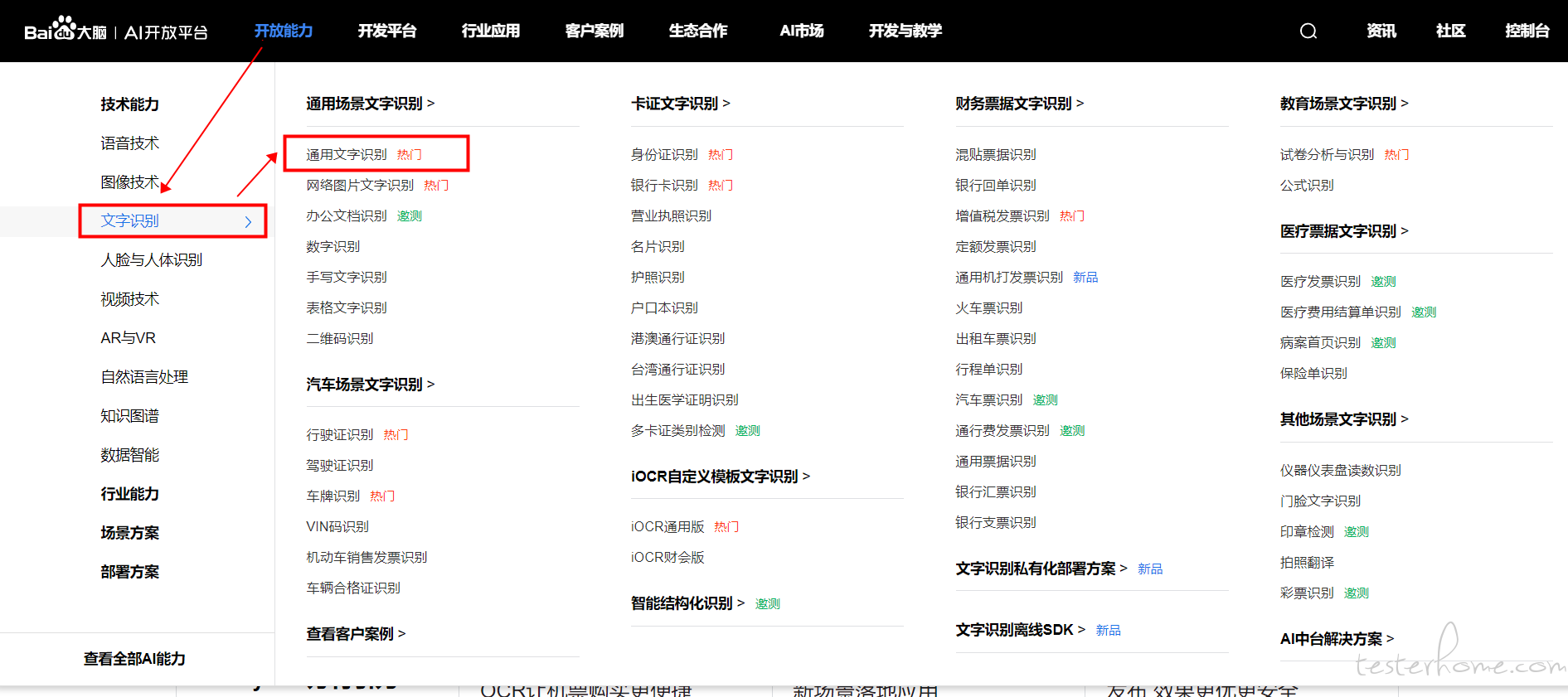
Task: Open 办公文档识别 link
Action: click(x=347, y=216)
